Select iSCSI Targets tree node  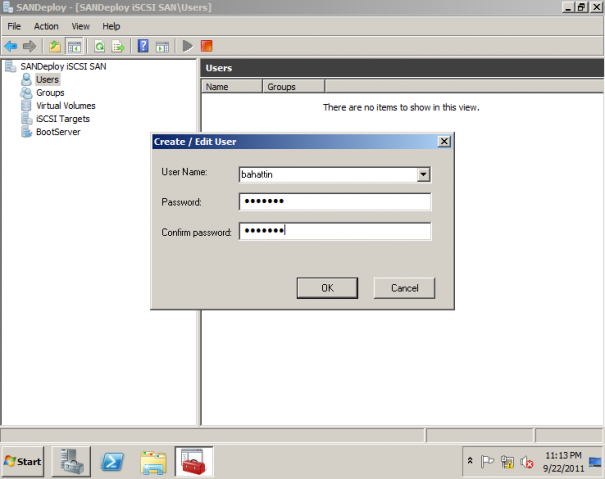click(x=63, y=119)
